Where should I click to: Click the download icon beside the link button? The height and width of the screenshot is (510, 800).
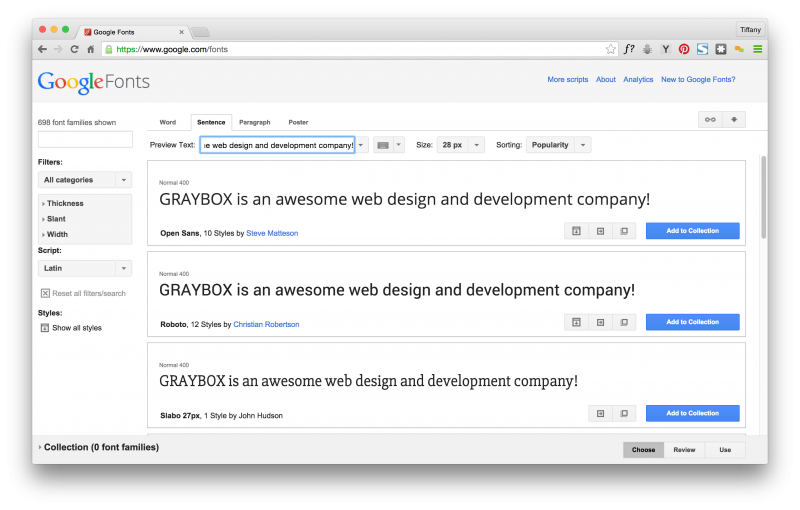[734, 120]
